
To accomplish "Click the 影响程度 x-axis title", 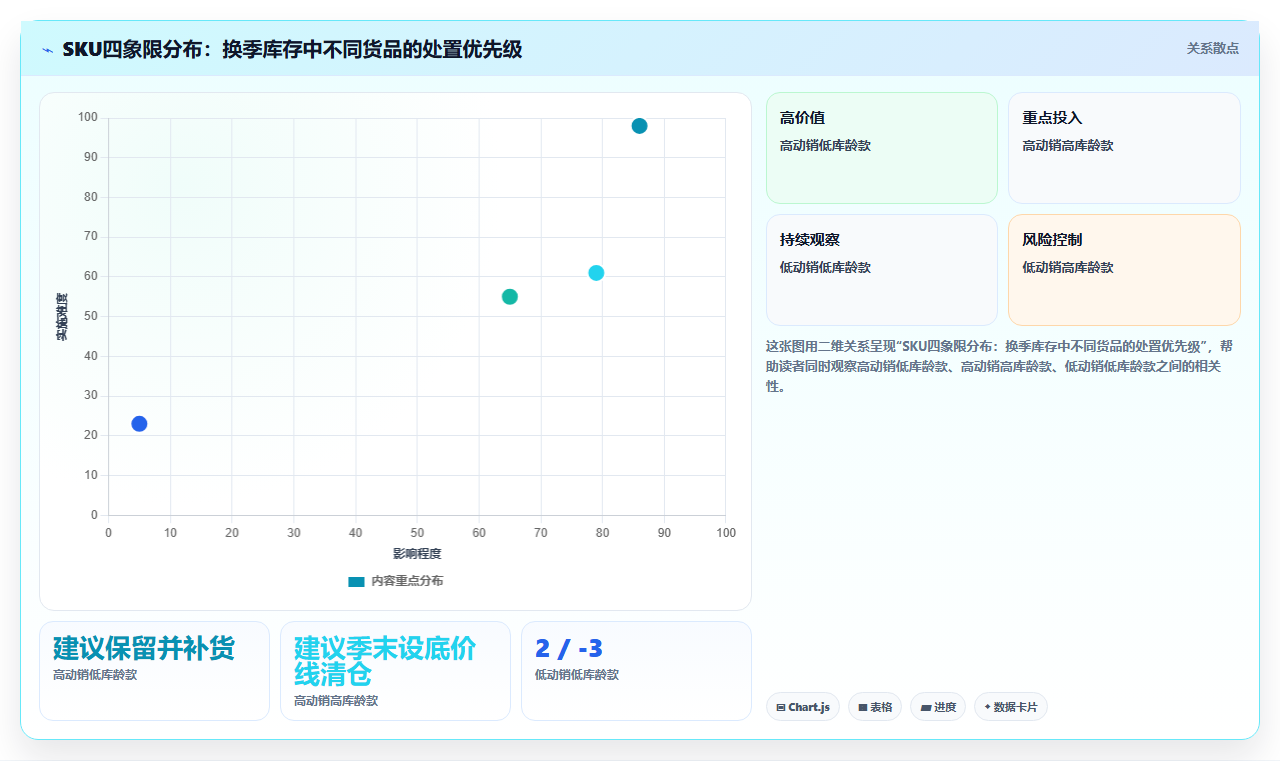I will click(x=417, y=554).
